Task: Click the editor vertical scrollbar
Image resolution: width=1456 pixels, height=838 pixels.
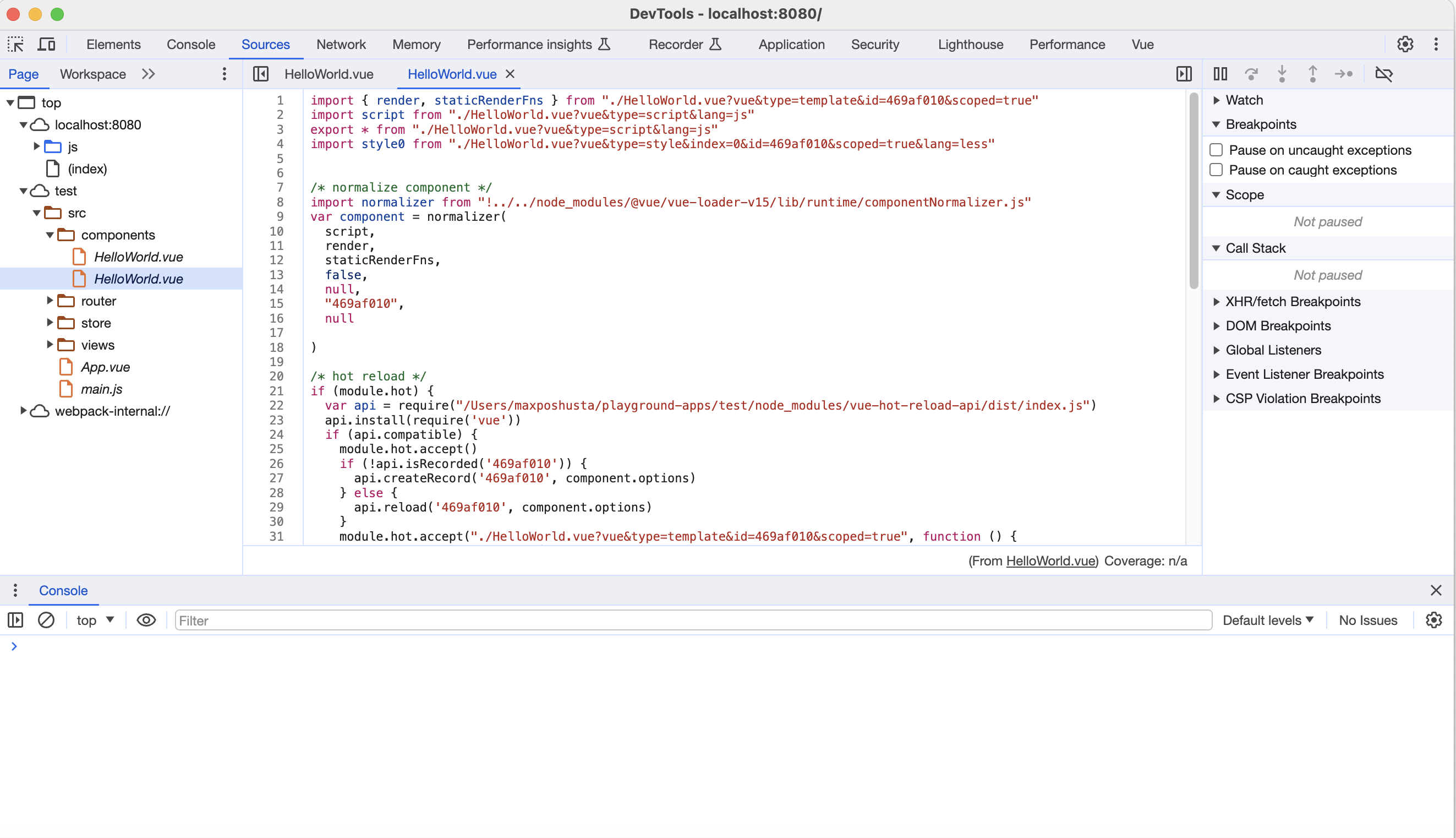Action: pyautogui.click(x=1194, y=190)
